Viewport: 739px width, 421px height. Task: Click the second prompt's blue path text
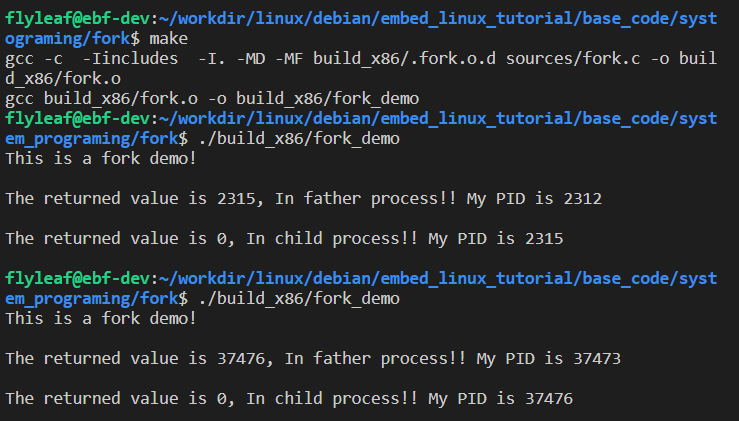pyautogui.click(x=361, y=128)
